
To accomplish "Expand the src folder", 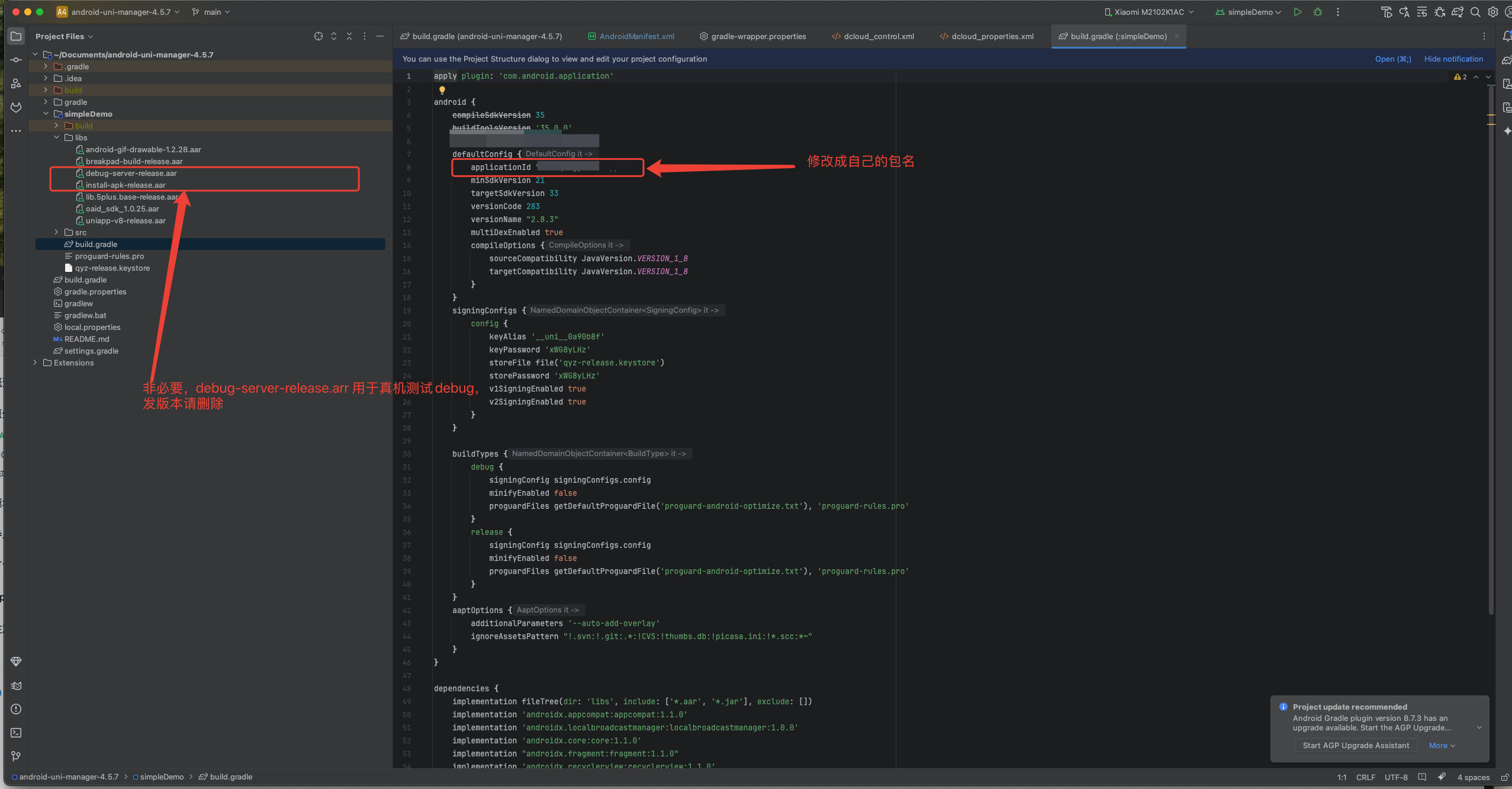I will click(57, 232).
